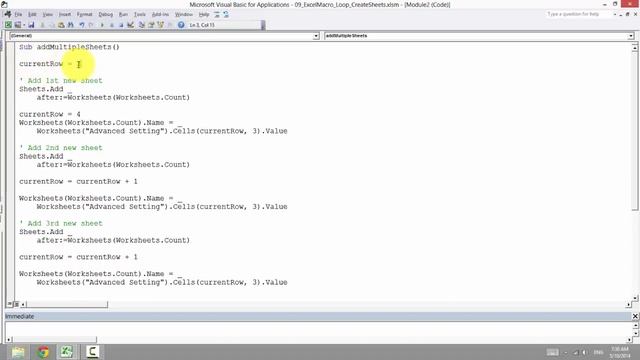Image resolution: width=640 pixels, height=360 pixels.
Task: Switch to Procedure View toggle
Action: coord(9,304)
